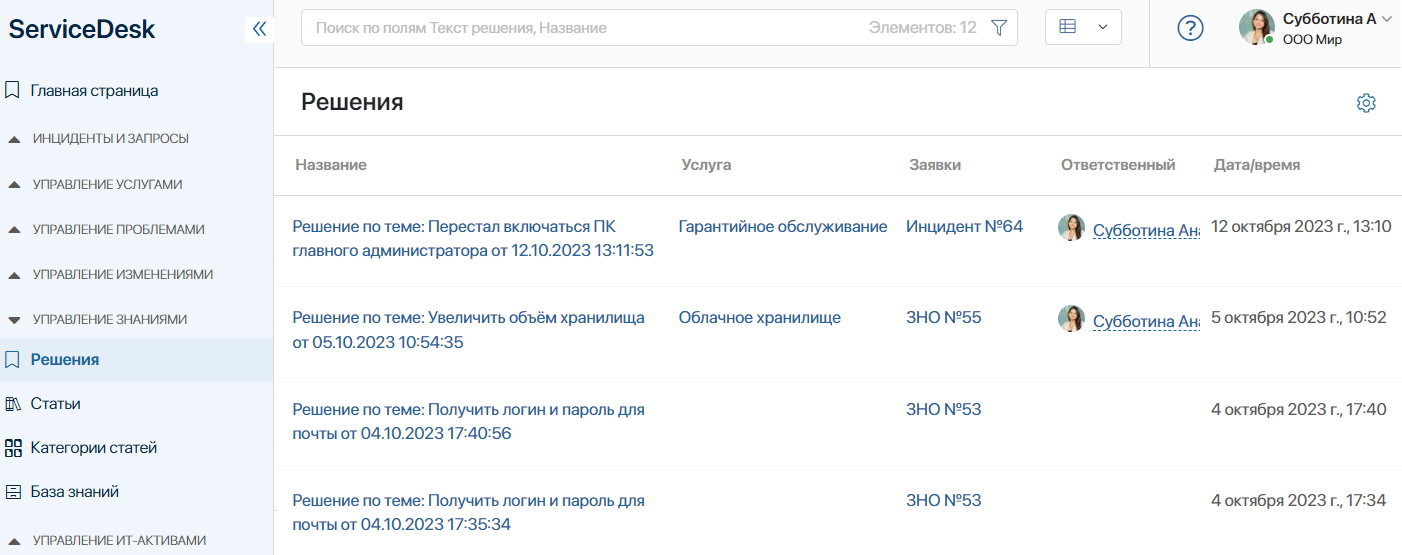The height and width of the screenshot is (555, 1402).
Task: Click Элементов: 12 counter text
Action: [x=922, y=28]
